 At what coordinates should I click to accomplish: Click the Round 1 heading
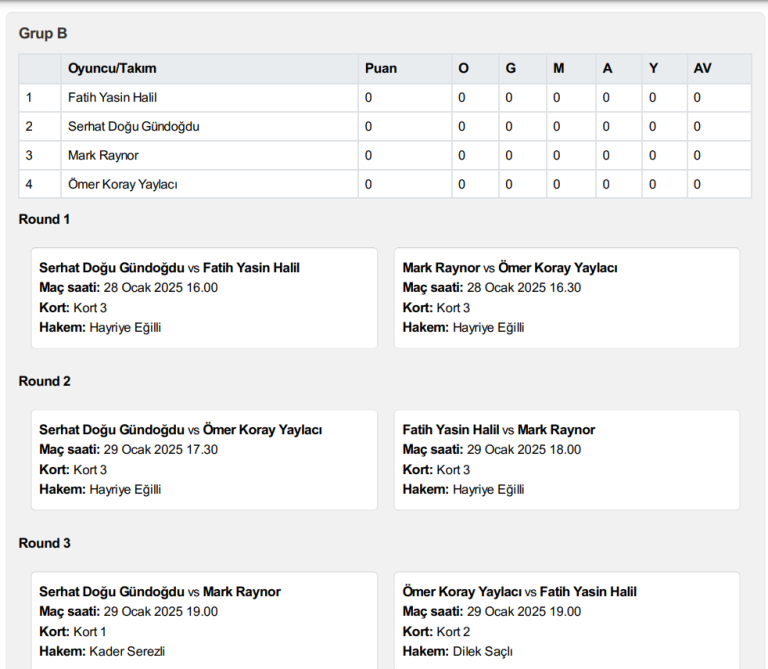45,220
